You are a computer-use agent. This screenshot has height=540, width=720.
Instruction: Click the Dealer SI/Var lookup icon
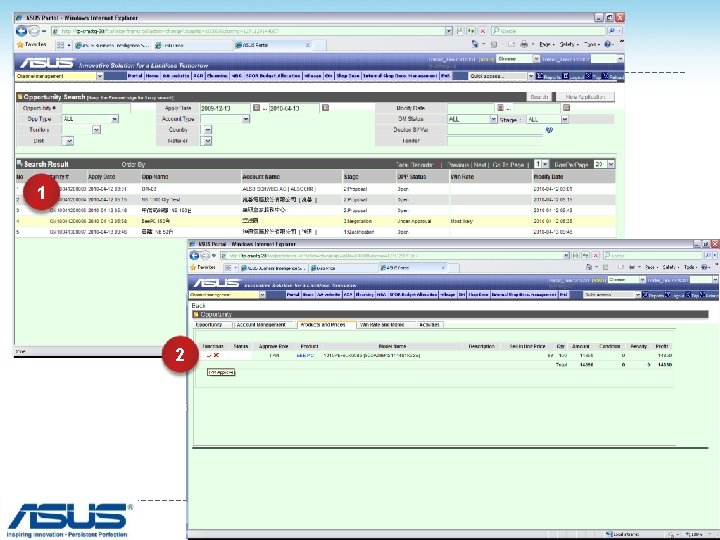pos(549,130)
